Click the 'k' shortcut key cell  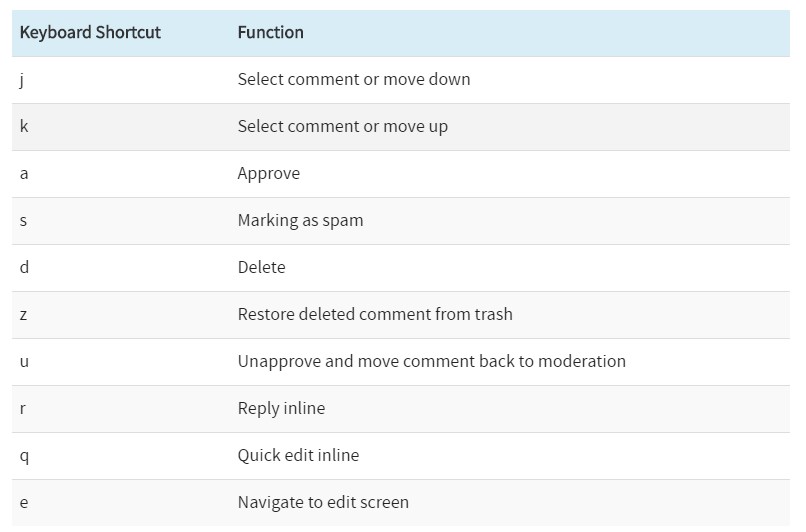tap(24, 127)
